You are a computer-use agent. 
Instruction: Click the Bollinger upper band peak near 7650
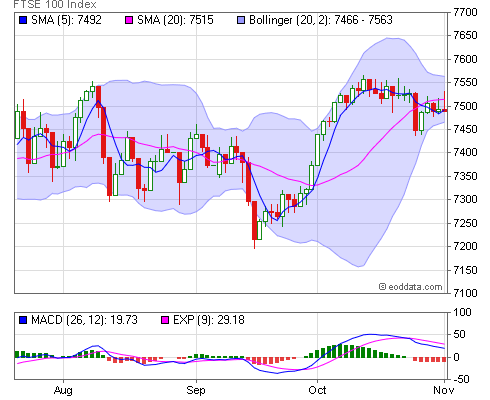coord(392,38)
